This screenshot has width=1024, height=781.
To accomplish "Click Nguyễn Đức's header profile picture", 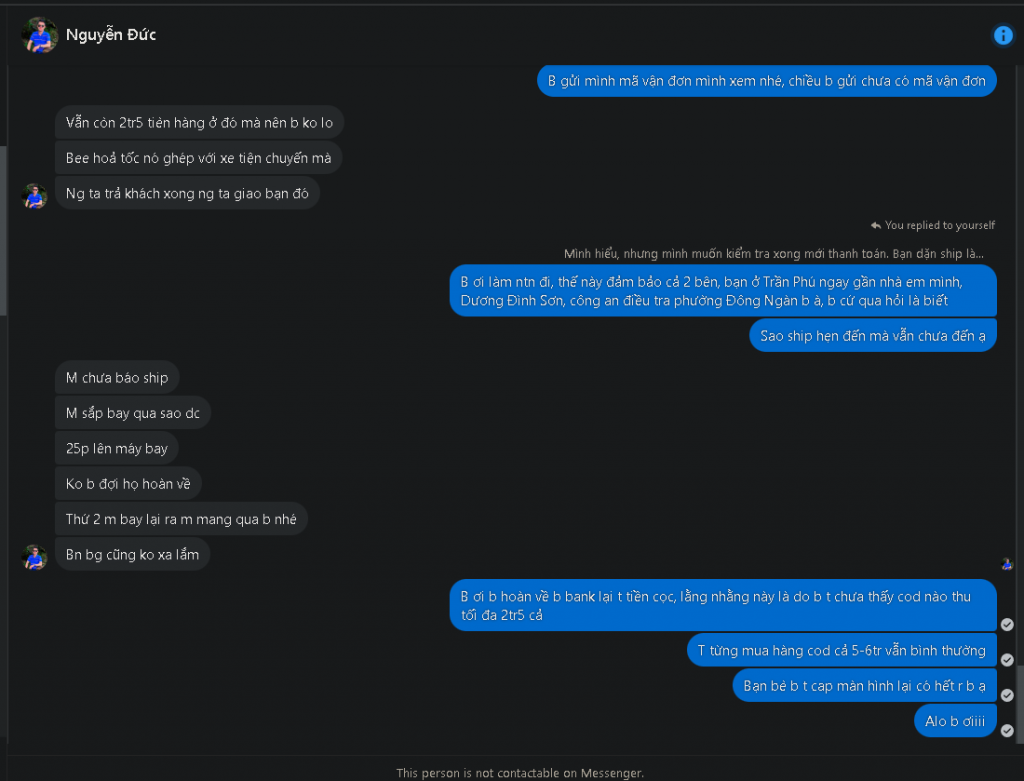I will (39, 35).
